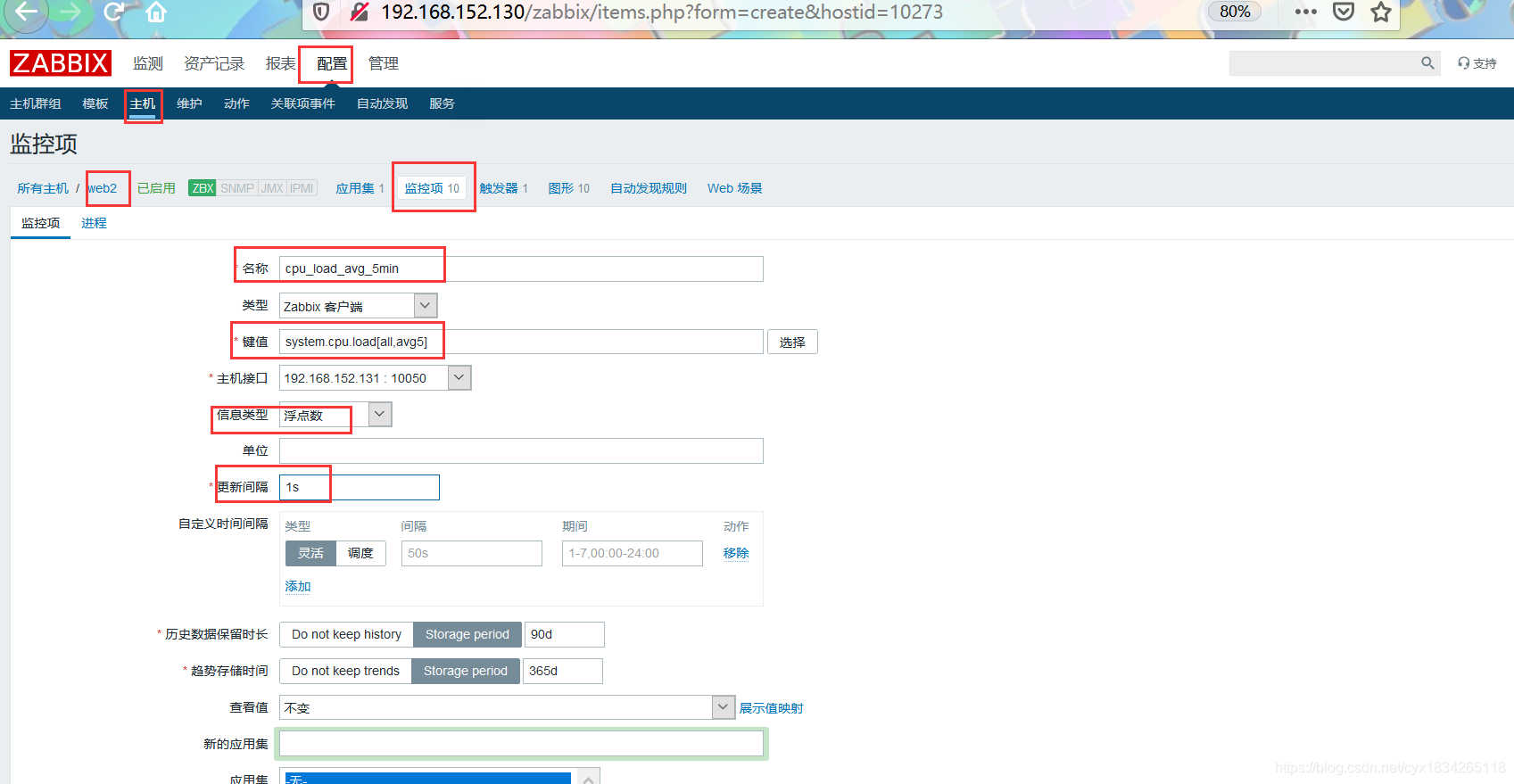This screenshot has height=784, width=1514.
Task: Click the 单位 input field
Action: [x=521, y=450]
